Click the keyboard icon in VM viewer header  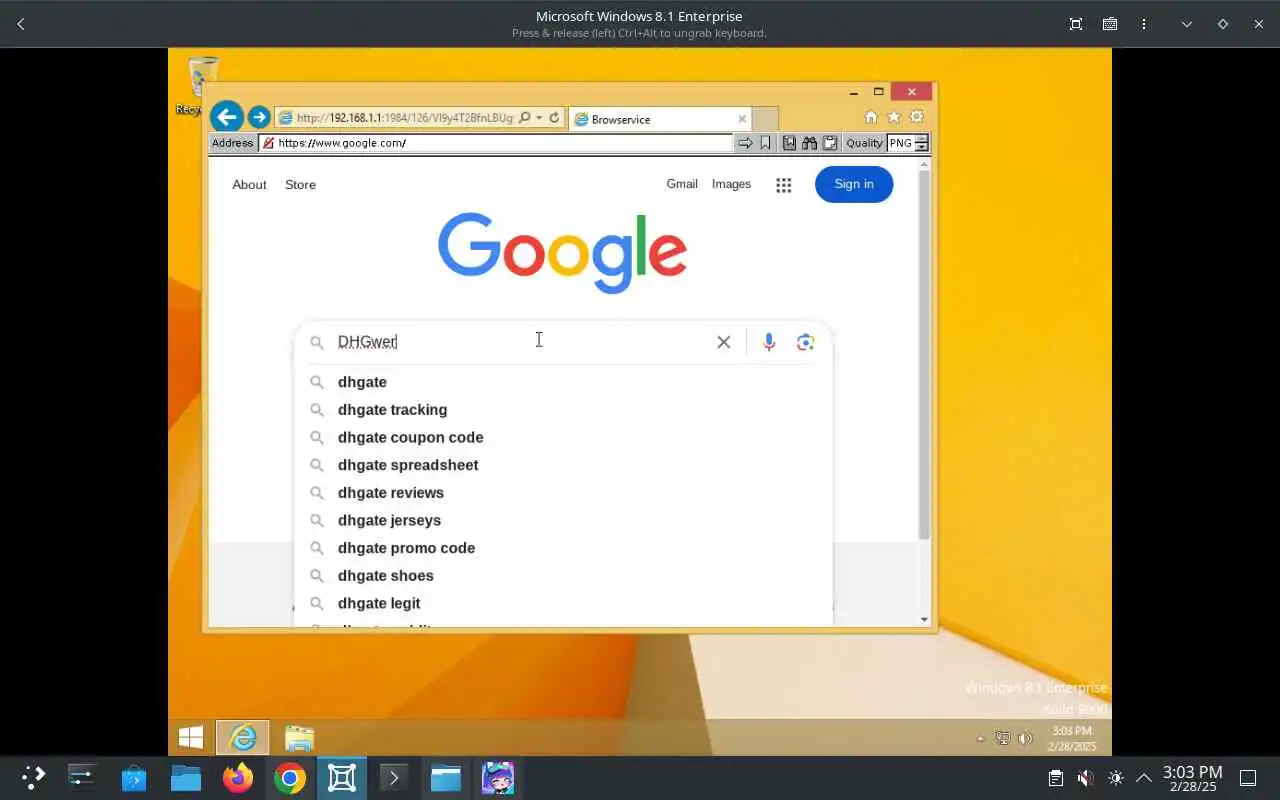pyautogui.click(x=1110, y=24)
